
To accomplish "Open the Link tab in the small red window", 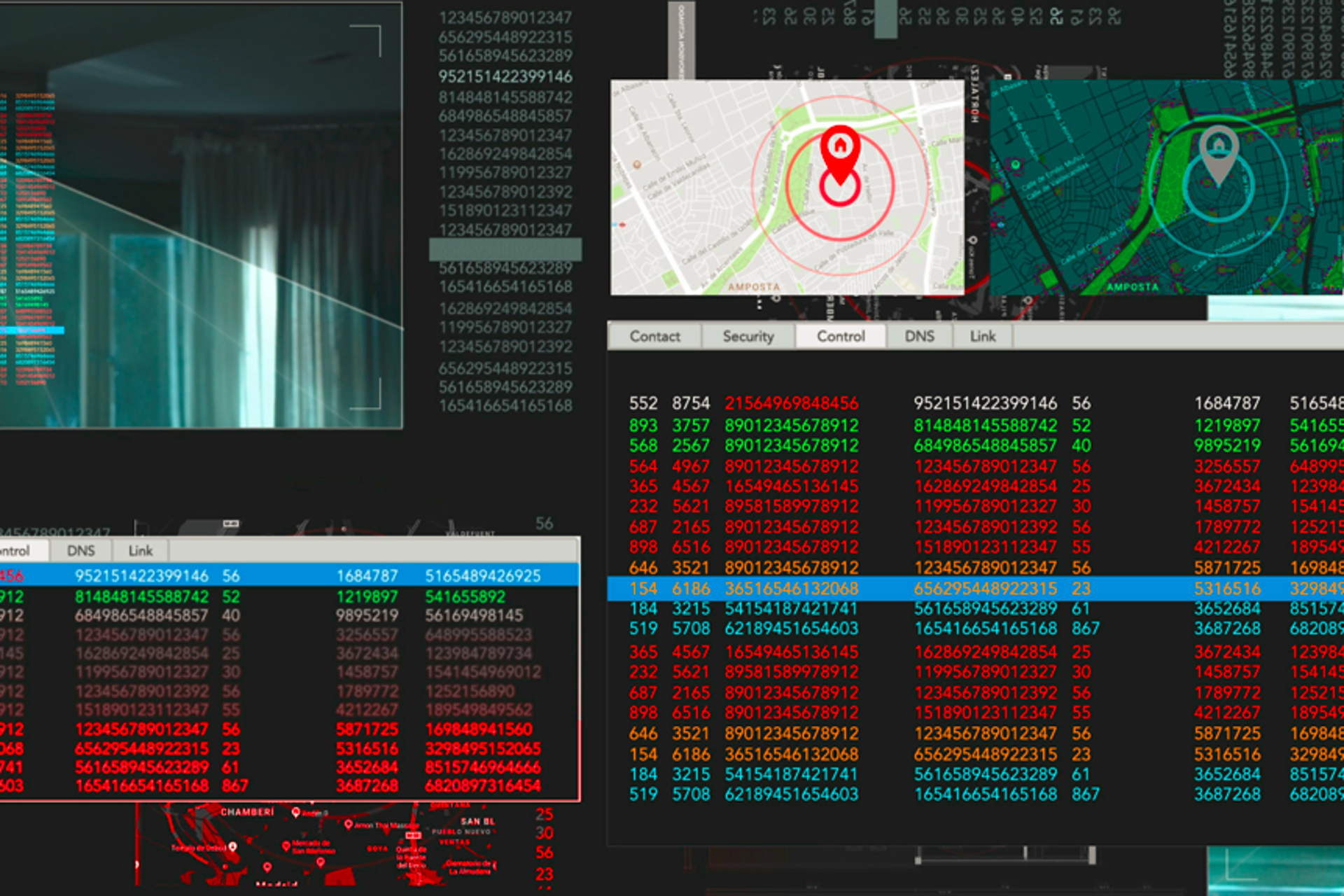I will (x=140, y=551).
